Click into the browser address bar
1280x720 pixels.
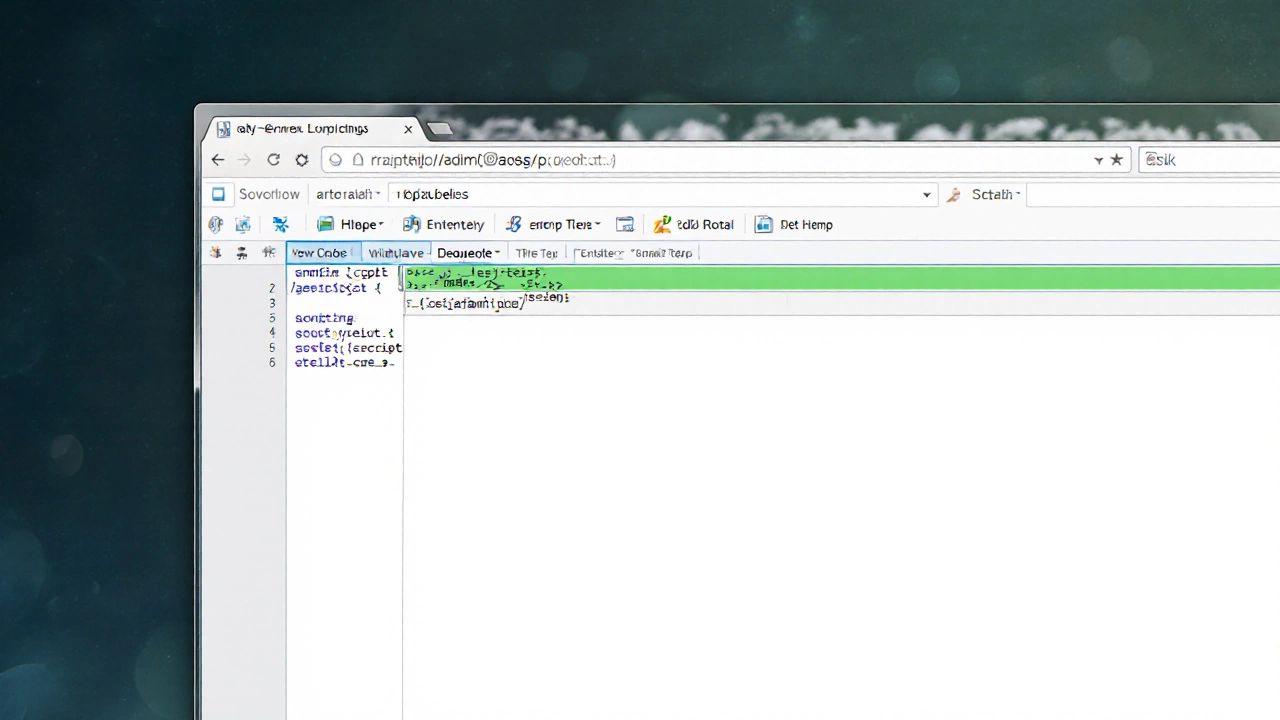coord(700,160)
